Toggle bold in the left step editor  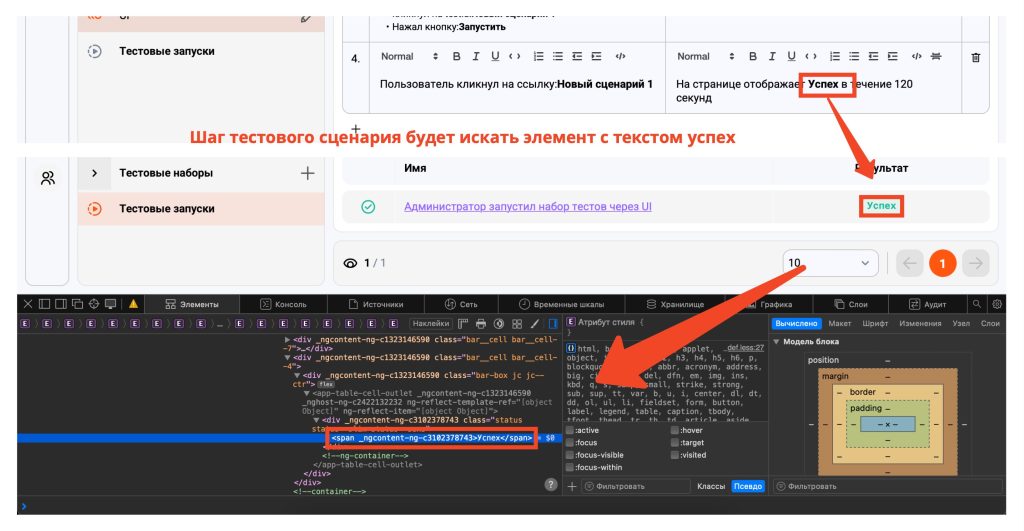tap(457, 57)
